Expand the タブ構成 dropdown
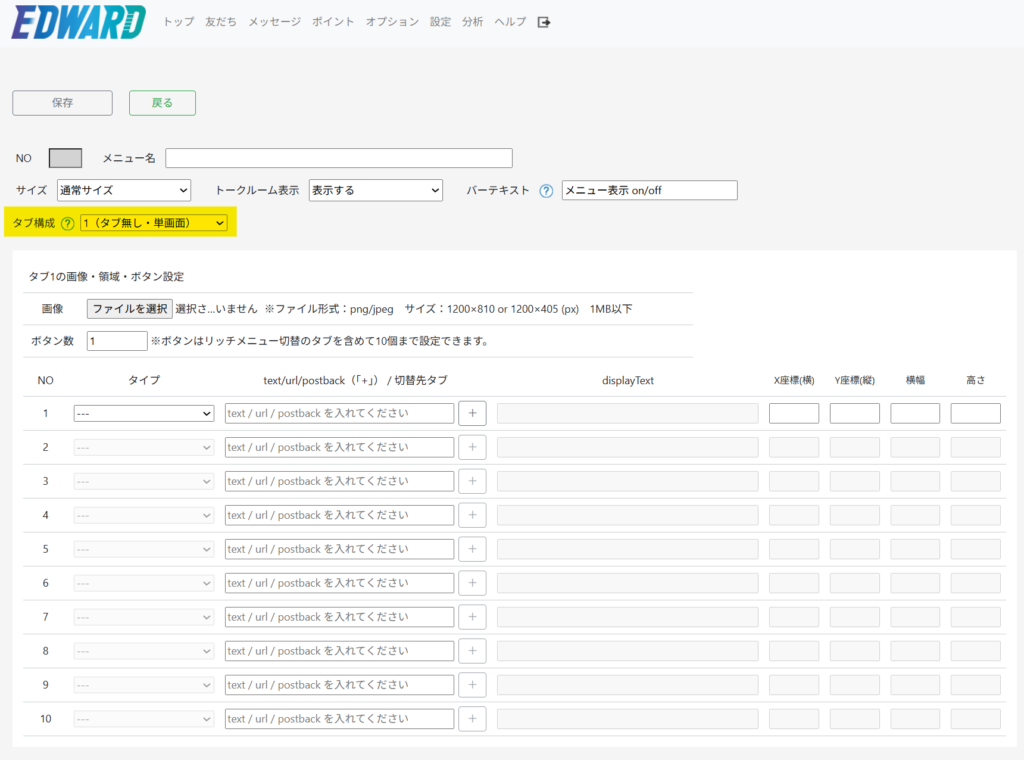 pos(154,223)
